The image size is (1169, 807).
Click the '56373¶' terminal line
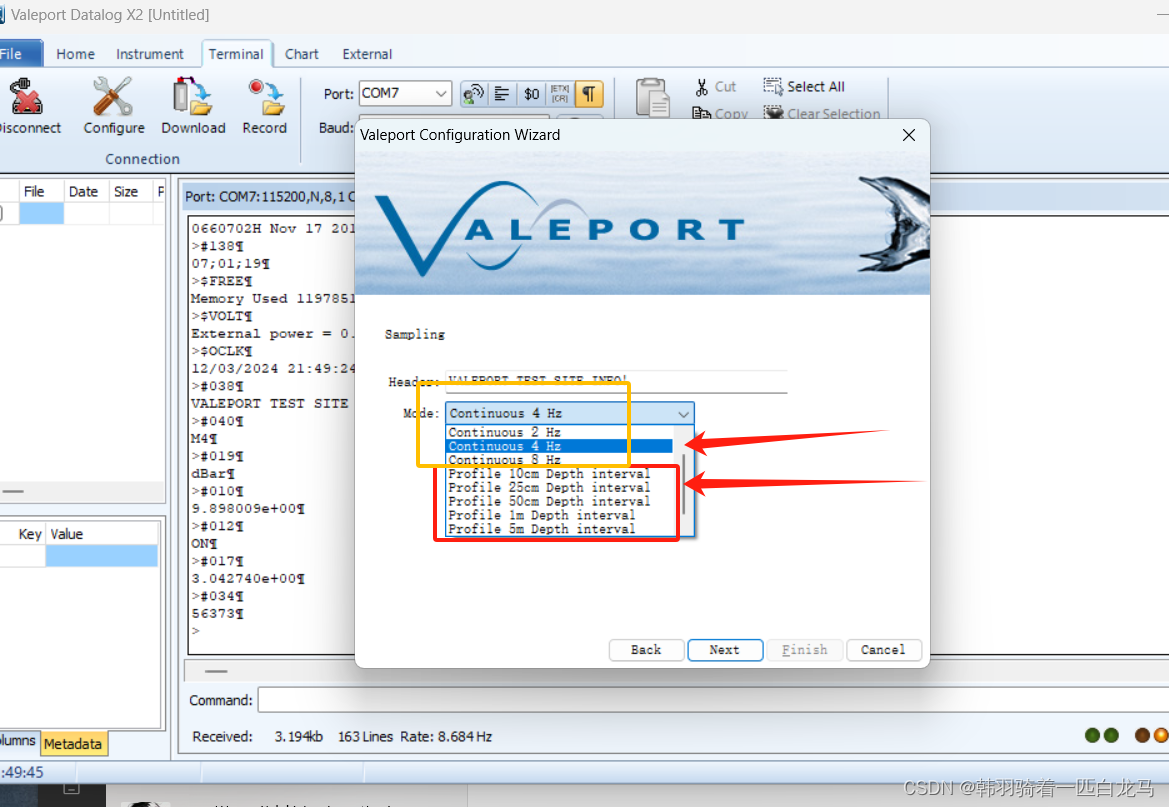(218, 614)
